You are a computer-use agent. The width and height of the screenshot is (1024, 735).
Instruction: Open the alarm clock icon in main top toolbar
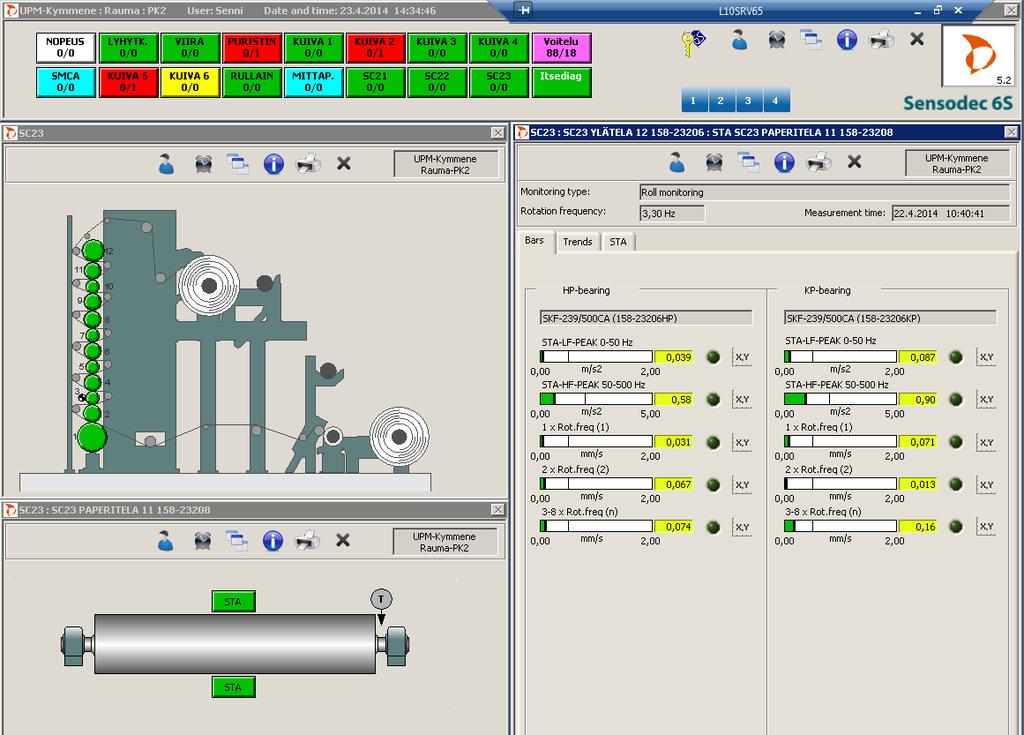click(x=776, y=41)
